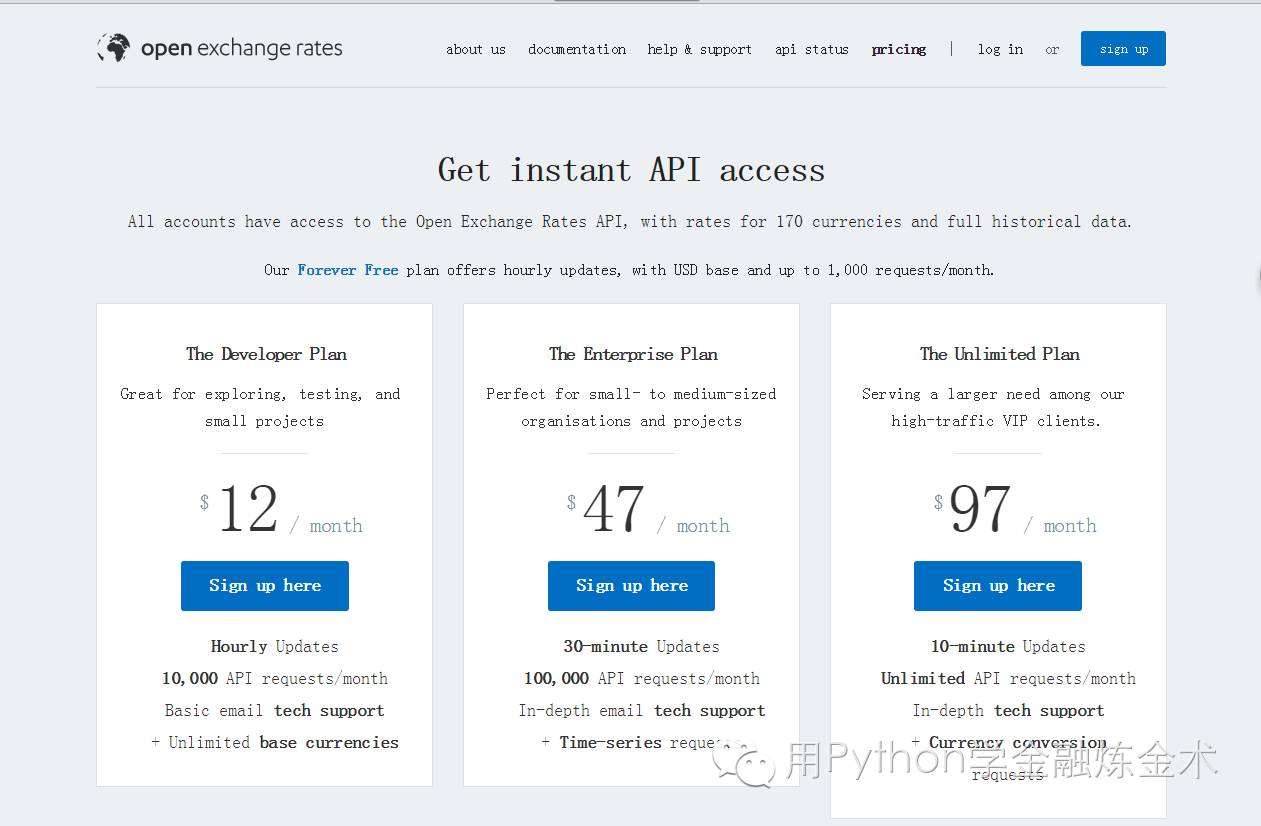Click 'Basic email tech support' text
This screenshot has height=826, width=1261.
pyautogui.click(x=275, y=711)
